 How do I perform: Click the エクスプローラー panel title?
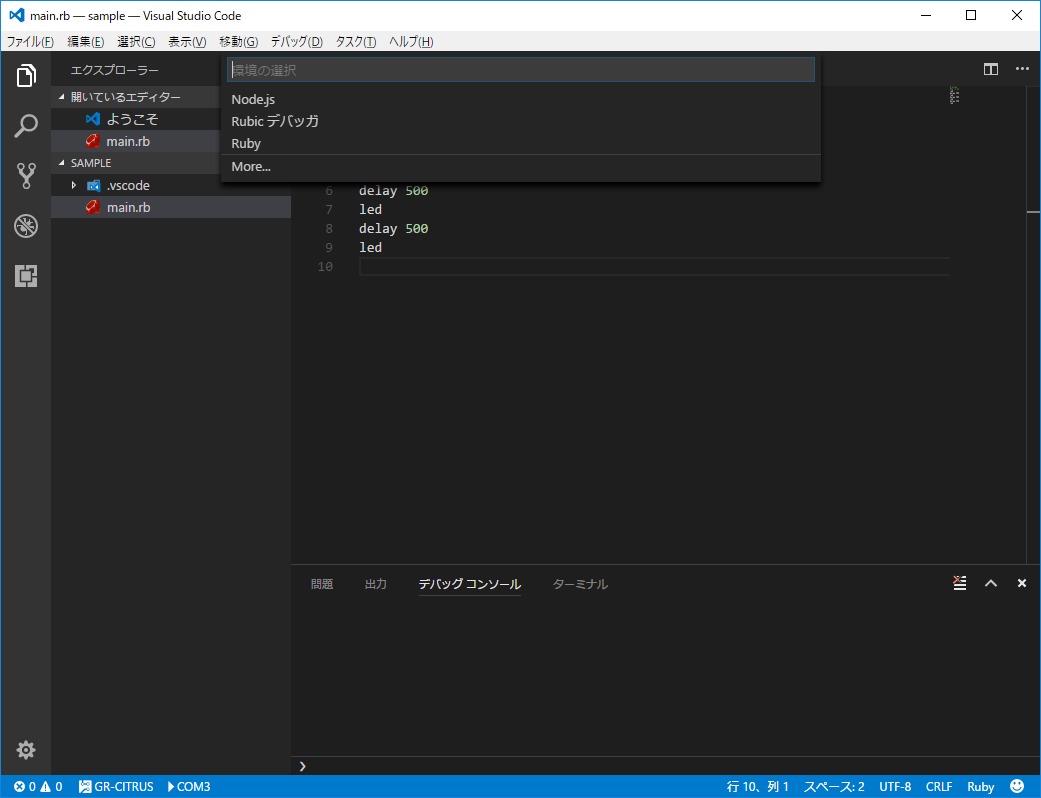114,70
